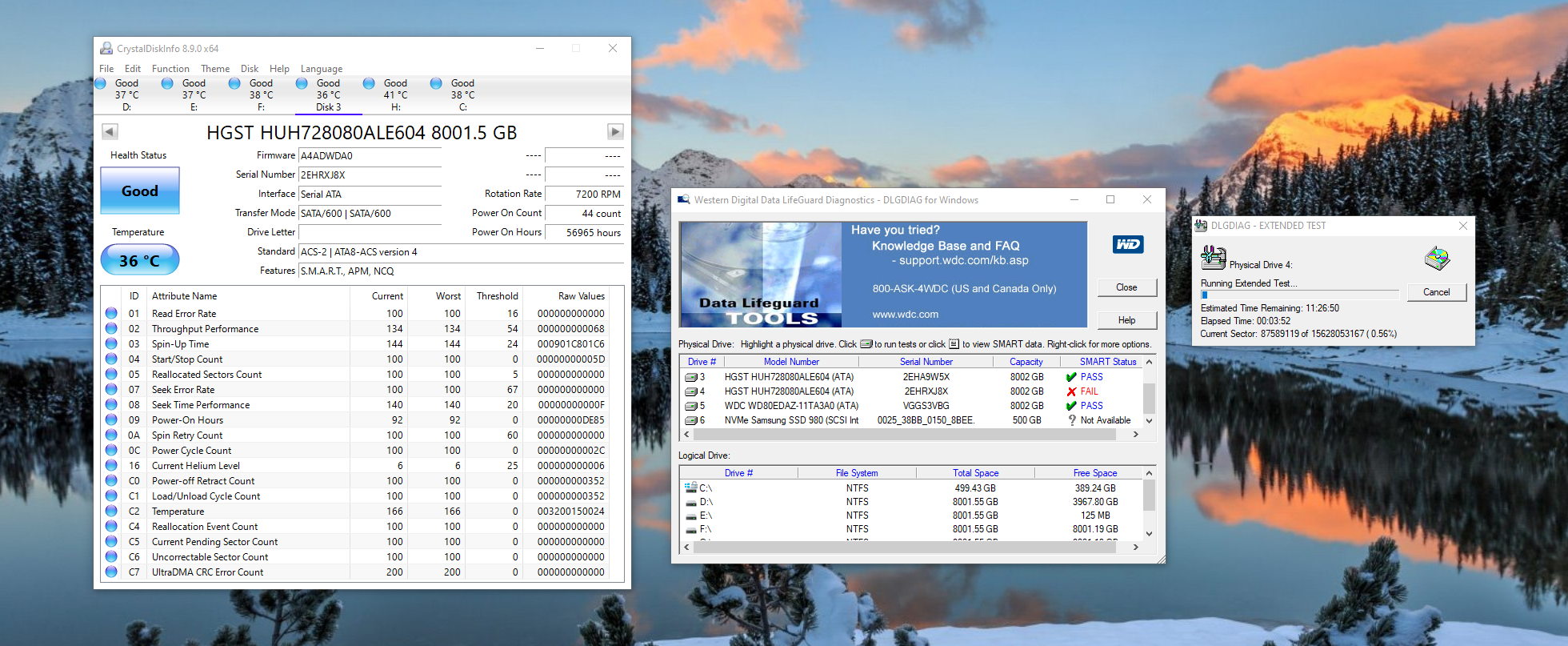Image resolution: width=1568 pixels, height=646 pixels.
Task: Click the F:\ logical drive icon
Action: 690,529
